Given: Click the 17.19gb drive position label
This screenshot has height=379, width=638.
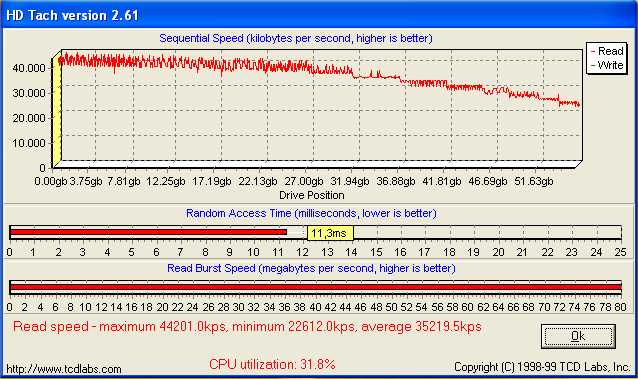Looking at the screenshot, I should pos(212,181).
